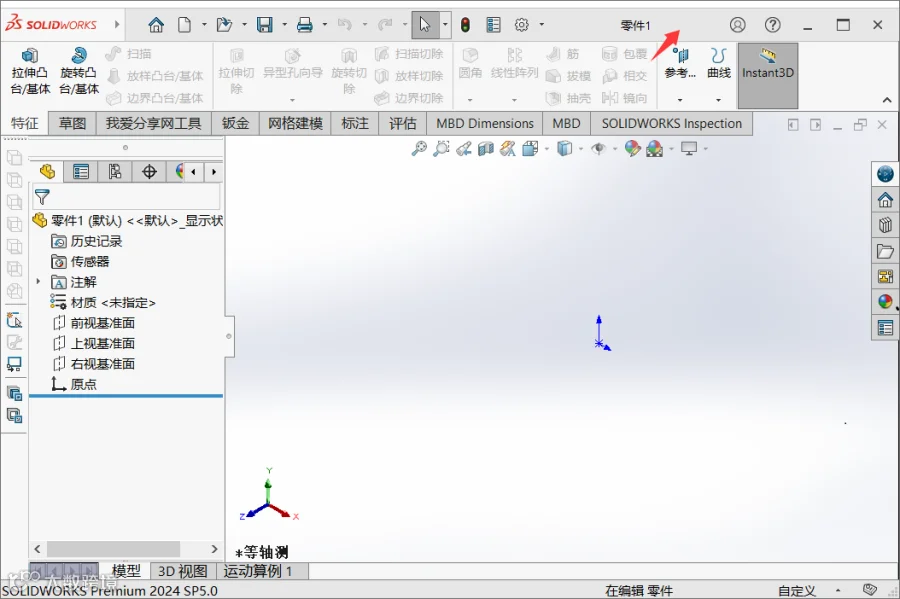Toggle the Instant3D button
900x599 pixels.
point(768,75)
